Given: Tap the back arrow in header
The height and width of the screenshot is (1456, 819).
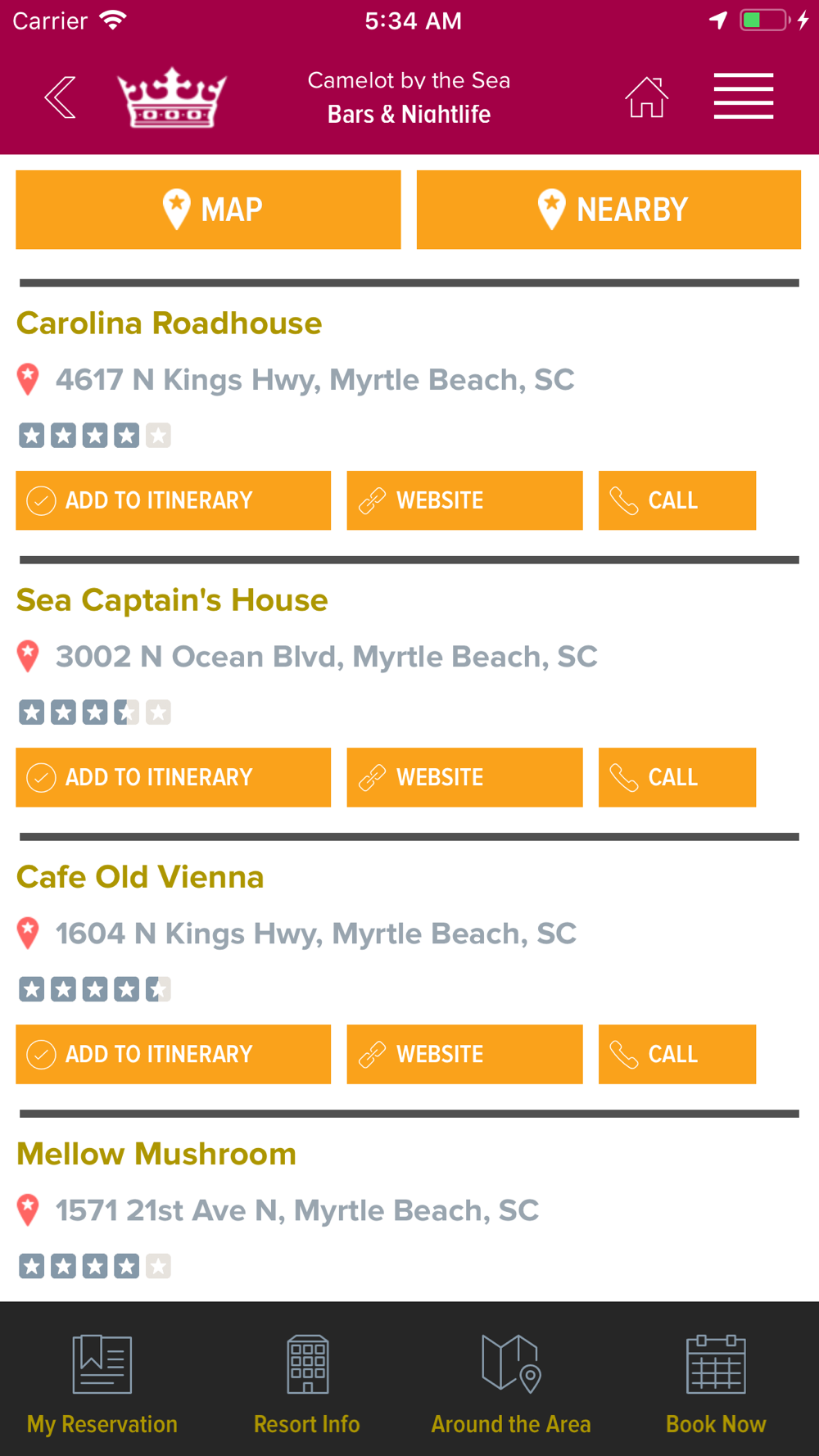Looking at the screenshot, I should coord(61,97).
